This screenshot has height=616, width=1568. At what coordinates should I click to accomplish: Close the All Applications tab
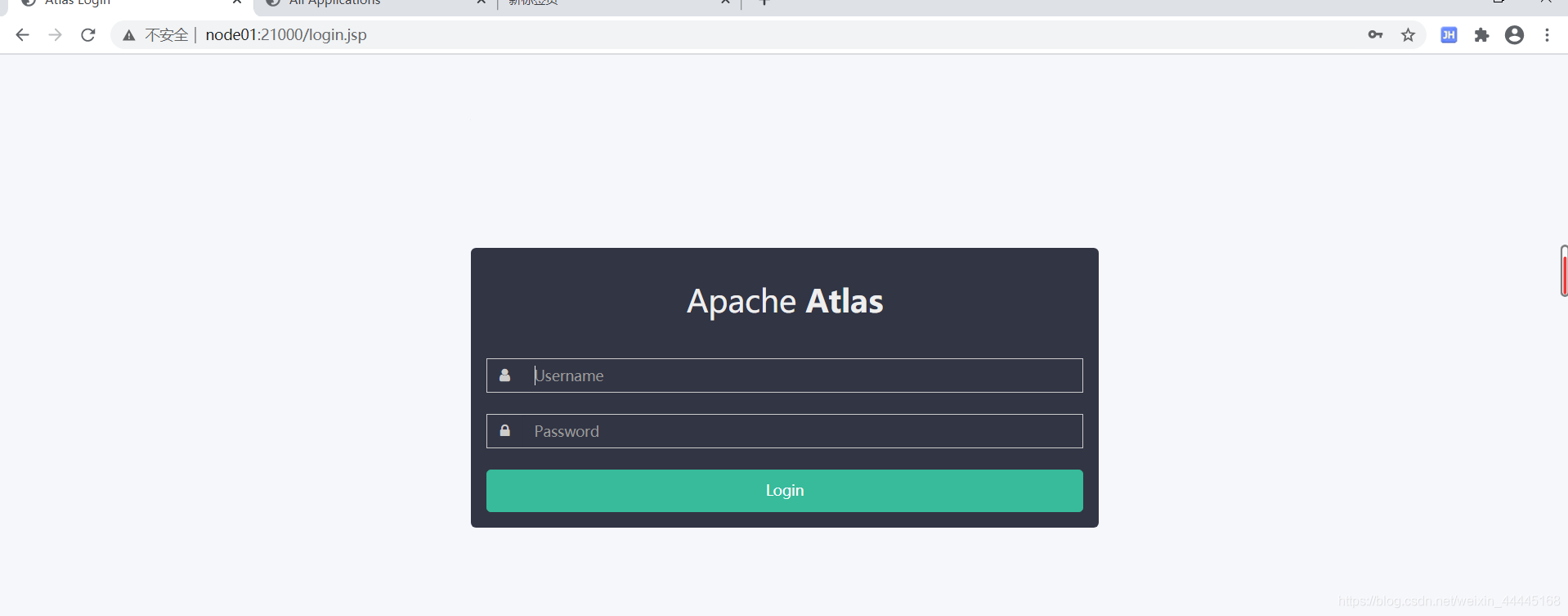[481, 2]
